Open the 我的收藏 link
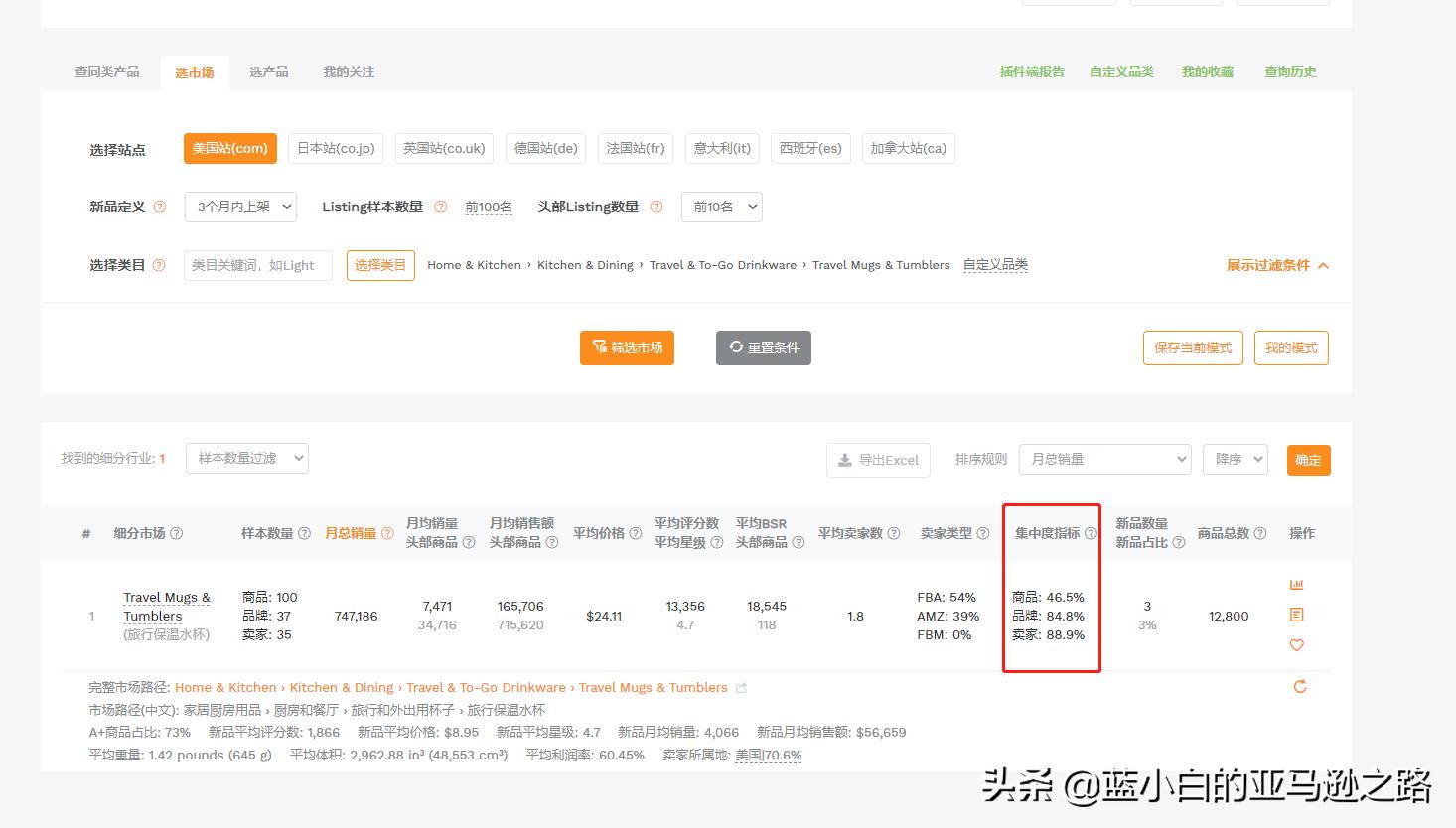The image size is (1456, 828). [x=1207, y=71]
